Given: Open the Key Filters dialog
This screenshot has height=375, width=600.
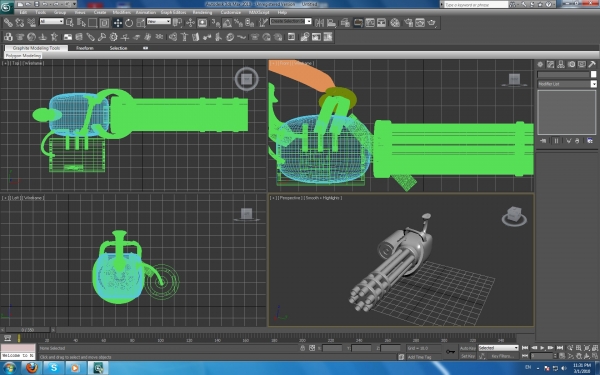Looking at the screenshot, I should pos(502,356).
